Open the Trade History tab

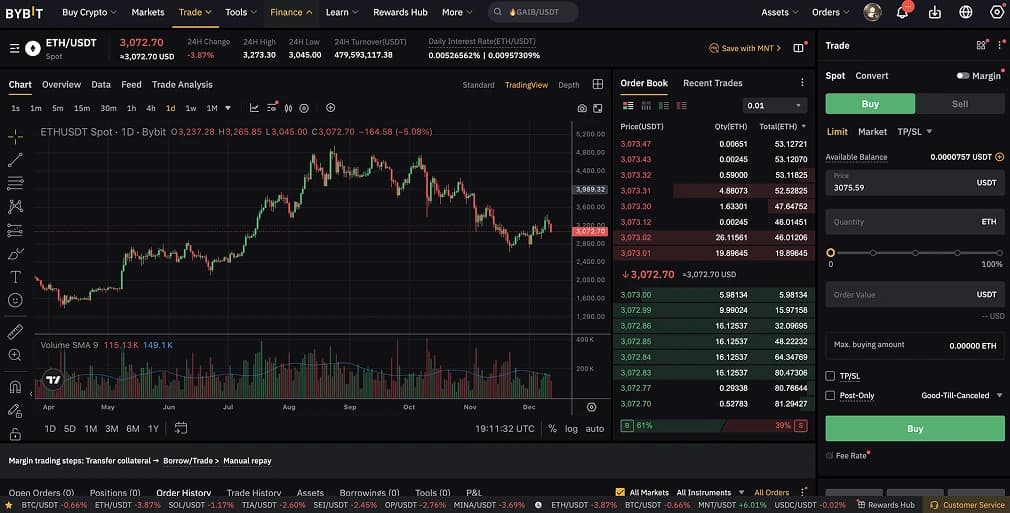click(254, 493)
